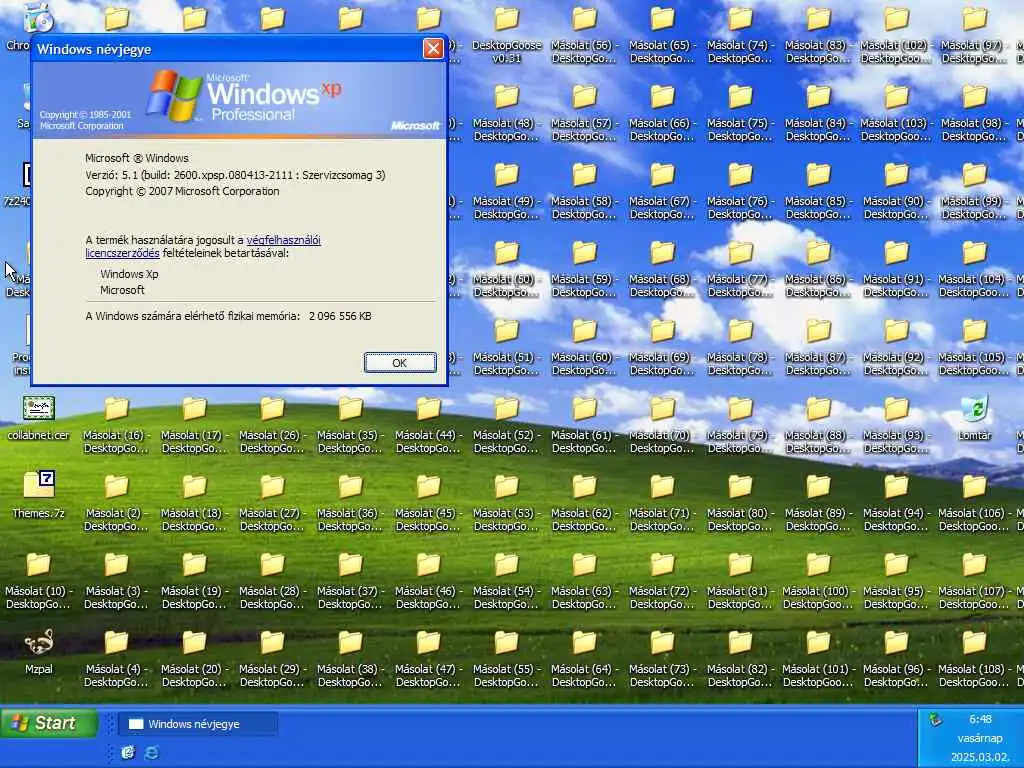The width and height of the screenshot is (1024, 768).
Task: Select the DesktopGoose v0.31 folder
Action: point(507,20)
